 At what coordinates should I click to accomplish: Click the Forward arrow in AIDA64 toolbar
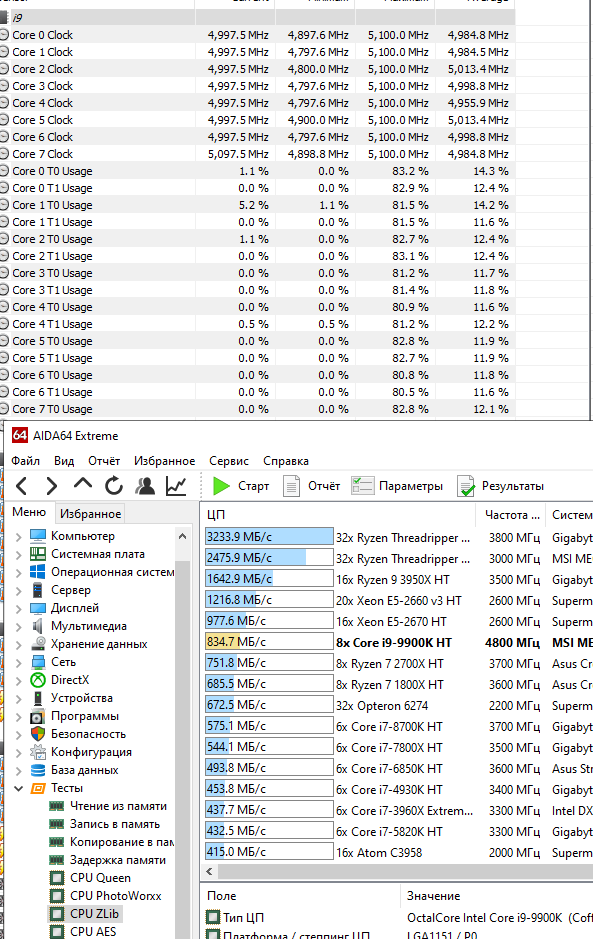[x=52, y=486]
